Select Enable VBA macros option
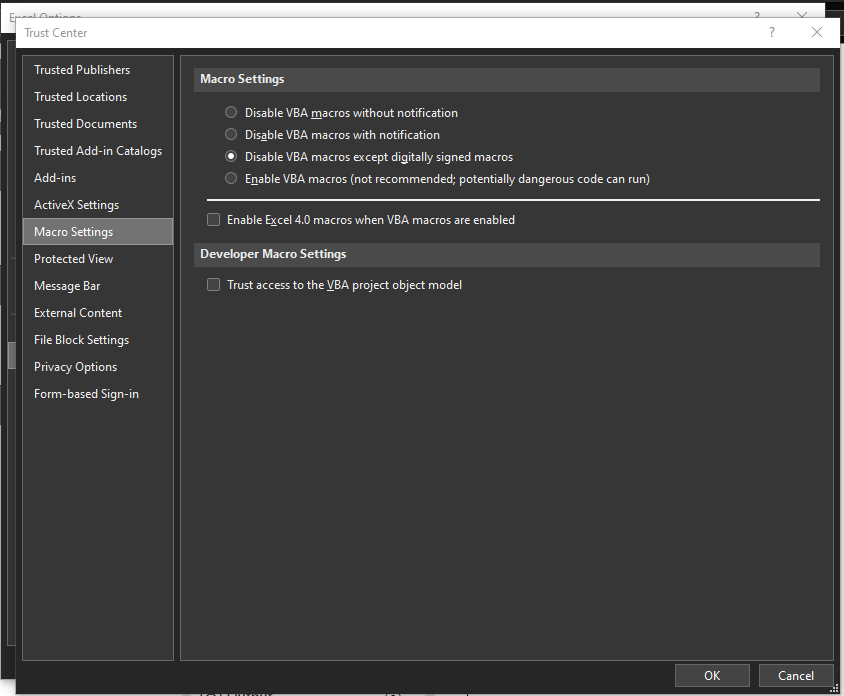The image size is (844, 696). 232,179
